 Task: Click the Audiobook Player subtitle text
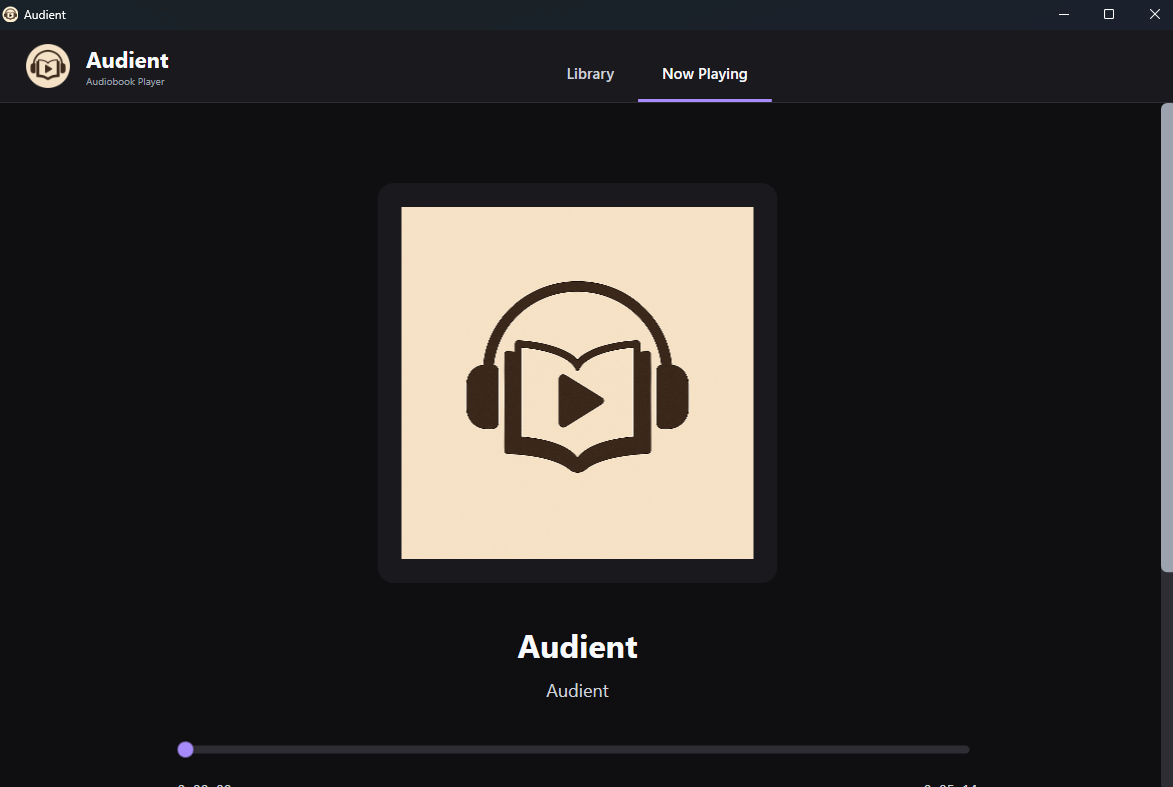(x=125, y=82)
